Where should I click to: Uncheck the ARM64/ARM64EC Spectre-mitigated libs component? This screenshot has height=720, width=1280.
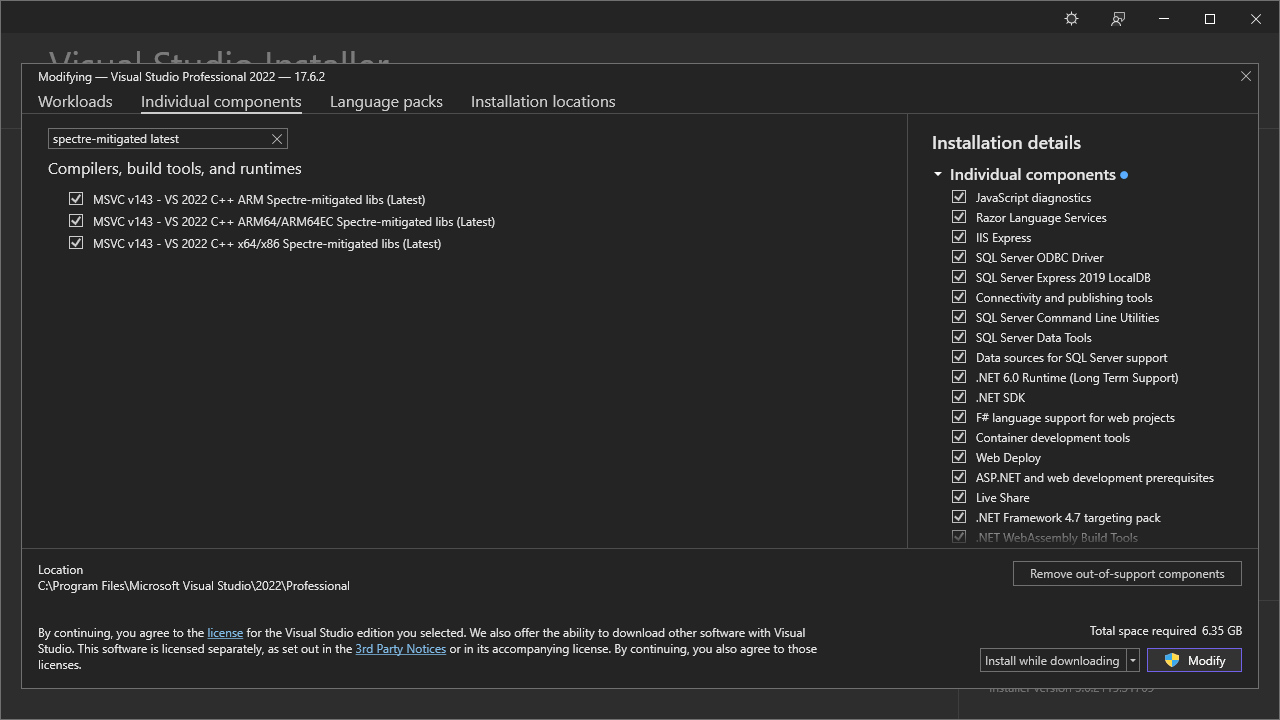(x=76, y=221)
